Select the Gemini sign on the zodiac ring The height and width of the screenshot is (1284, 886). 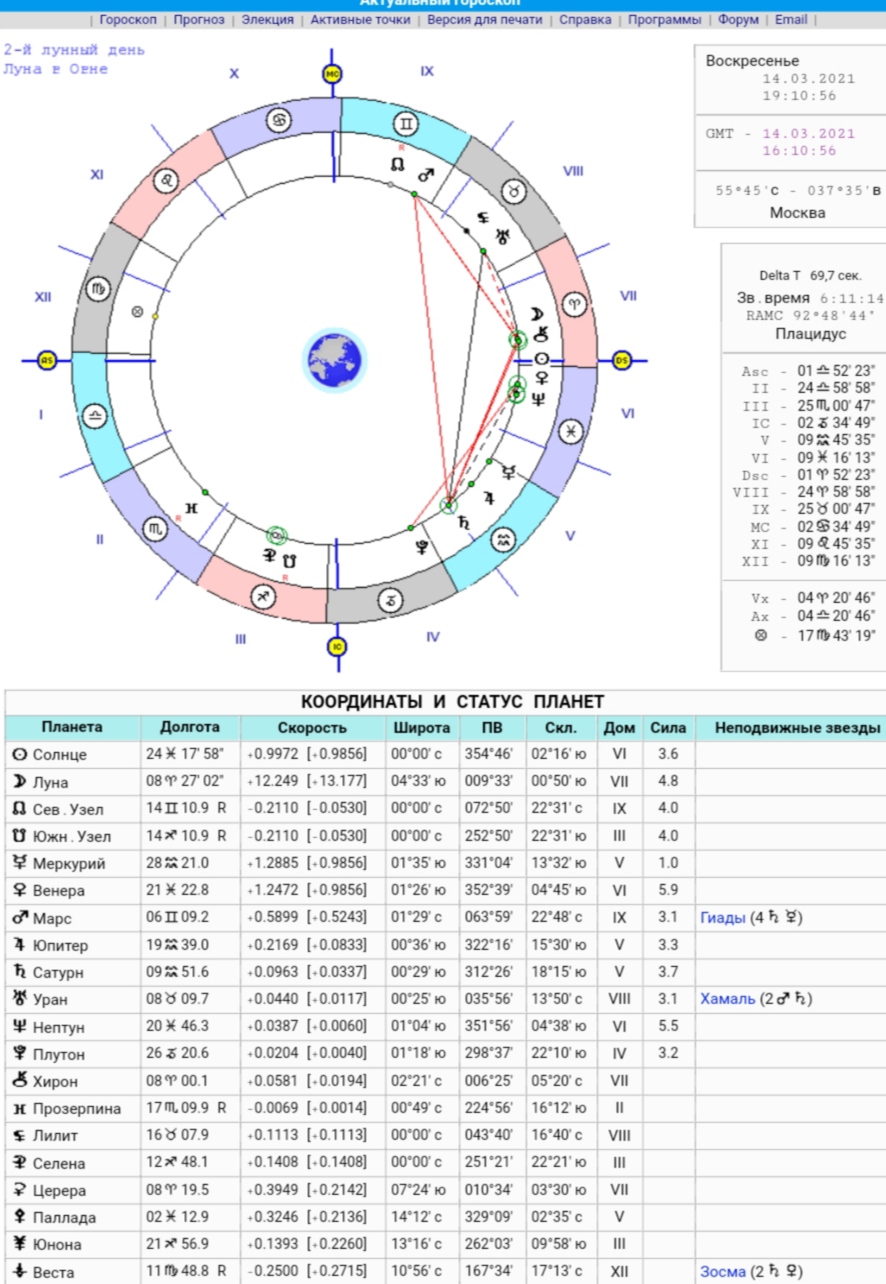pyautogui.click(x=406, y=124)
